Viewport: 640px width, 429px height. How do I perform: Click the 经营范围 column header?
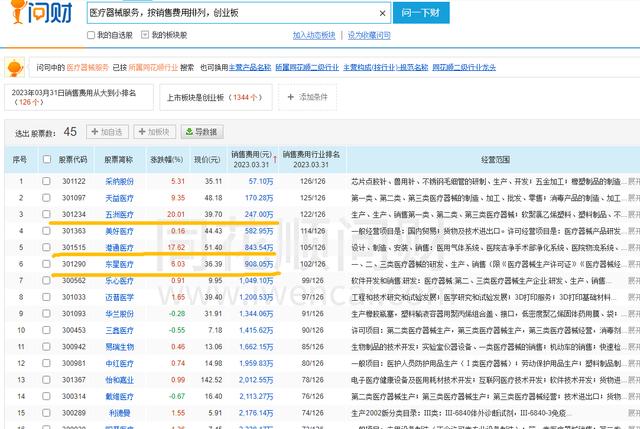point(495,160)
